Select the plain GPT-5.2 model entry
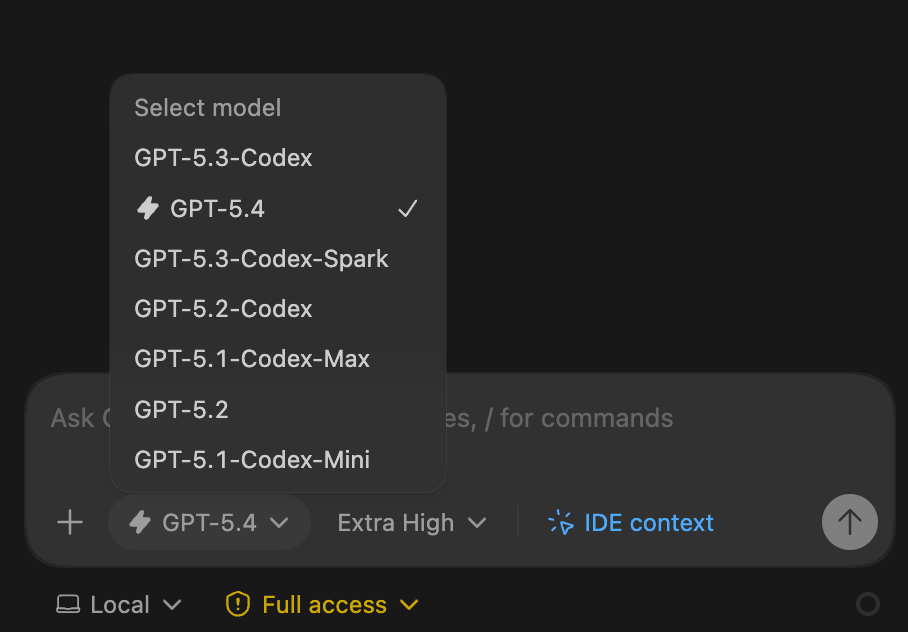Screen dimensions: 908x632 pos(181,409)
